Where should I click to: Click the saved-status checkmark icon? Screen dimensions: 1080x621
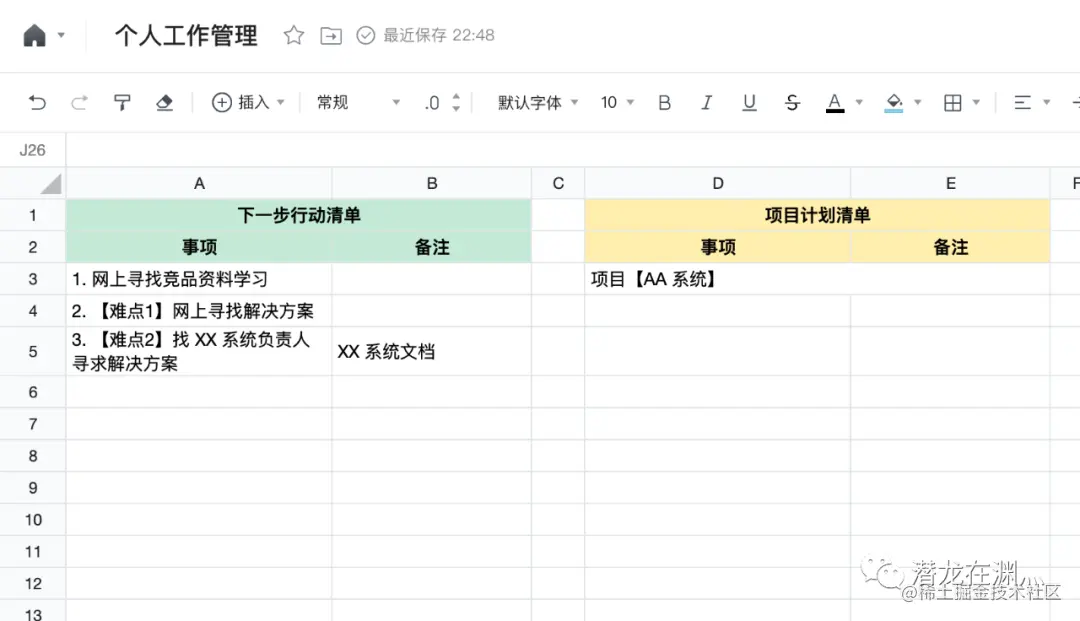(x=364, y=34)
